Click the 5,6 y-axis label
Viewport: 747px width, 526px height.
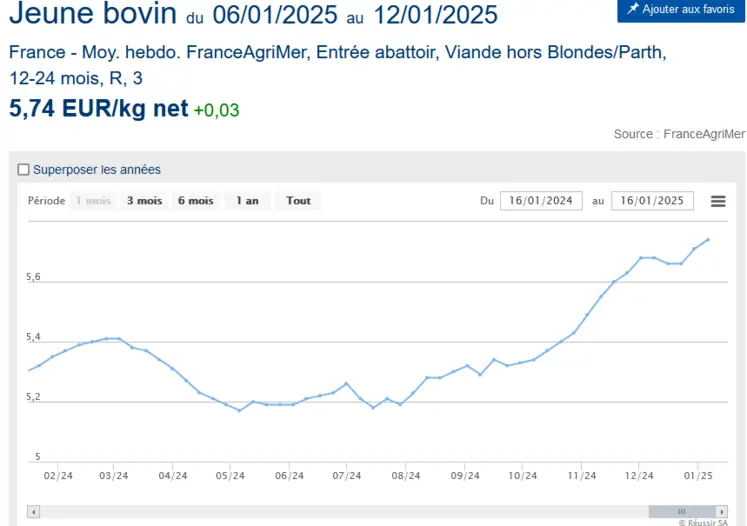coord(33,277)
